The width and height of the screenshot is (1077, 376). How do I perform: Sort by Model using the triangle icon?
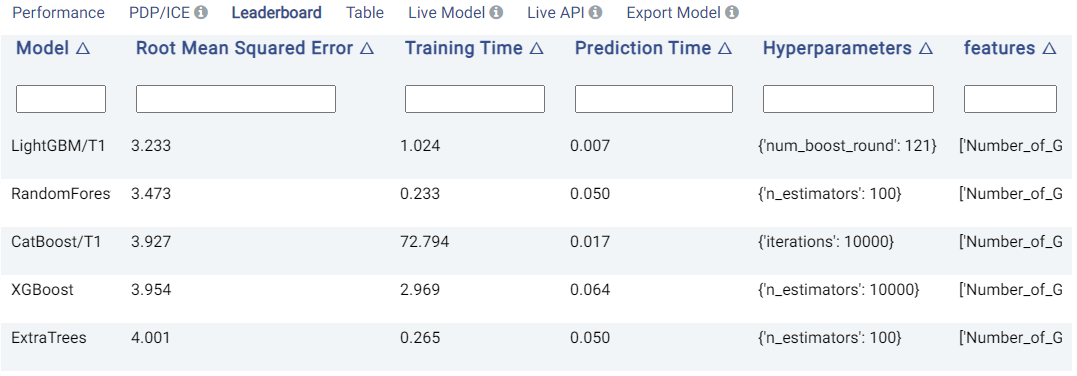click(x=83, y=49)
